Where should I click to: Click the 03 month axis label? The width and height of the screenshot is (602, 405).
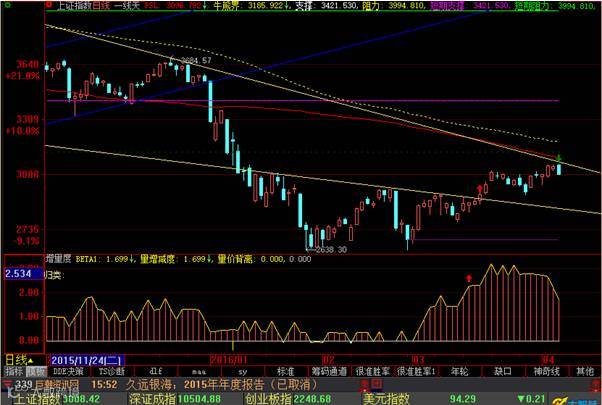click(x=418, y=360)
